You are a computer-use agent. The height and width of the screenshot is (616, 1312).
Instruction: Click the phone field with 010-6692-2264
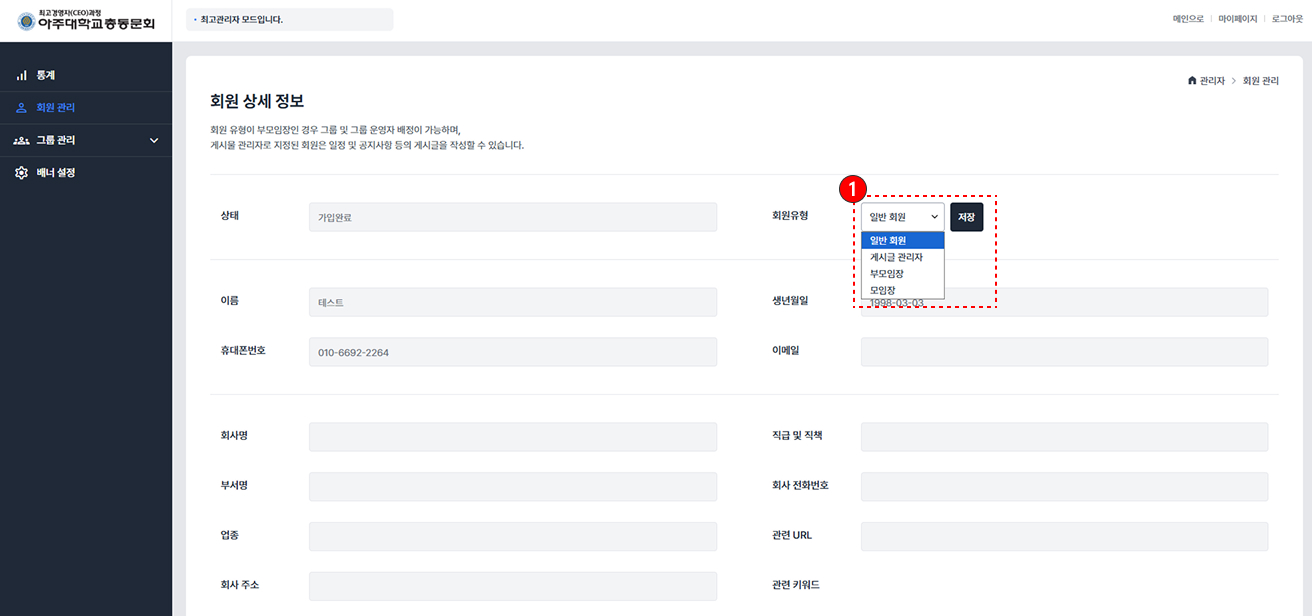[513, 352]
